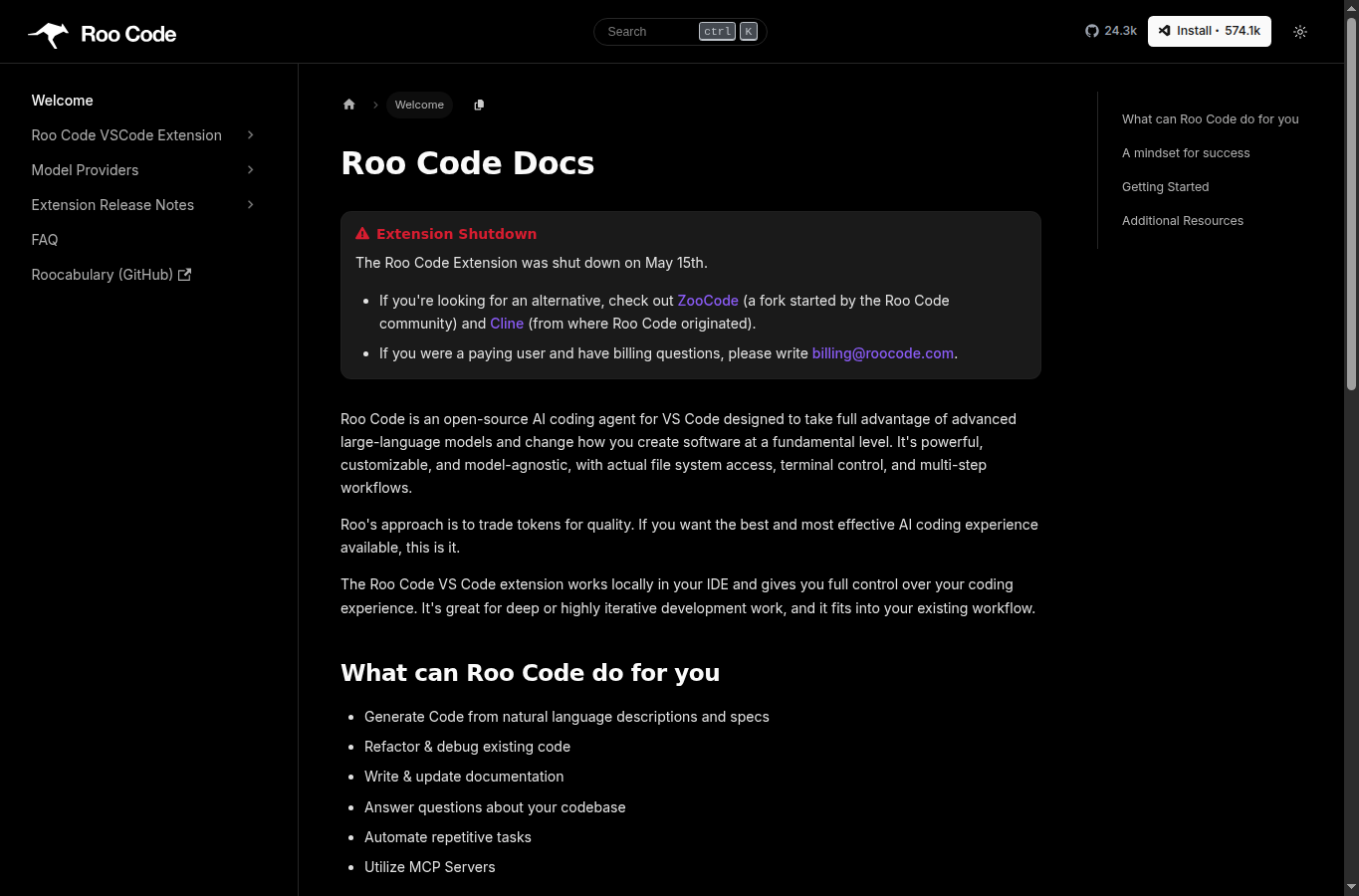This screenshot has width=1359, height=896.
Task: Open the FAQ sidebar item
Action: tap(45, 240)
